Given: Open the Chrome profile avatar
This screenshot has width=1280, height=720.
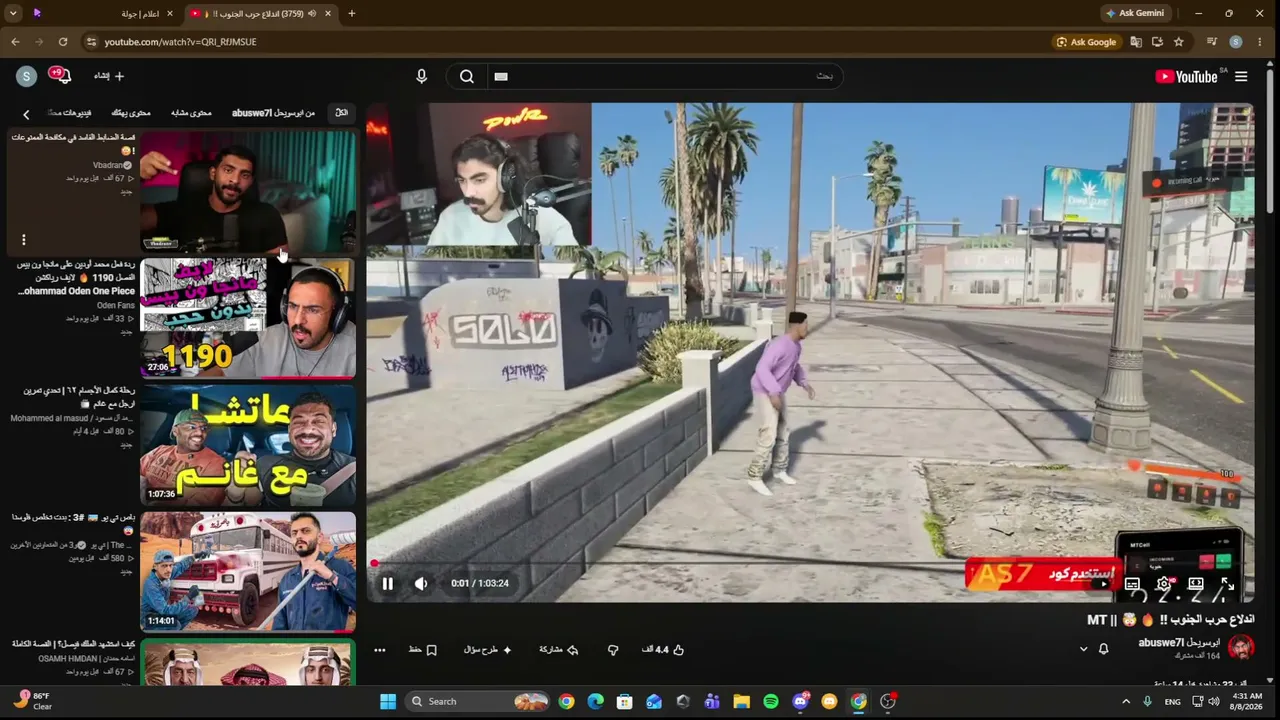Looking at the screenshot, I should pyautogui.click(x=1236, y=42).
